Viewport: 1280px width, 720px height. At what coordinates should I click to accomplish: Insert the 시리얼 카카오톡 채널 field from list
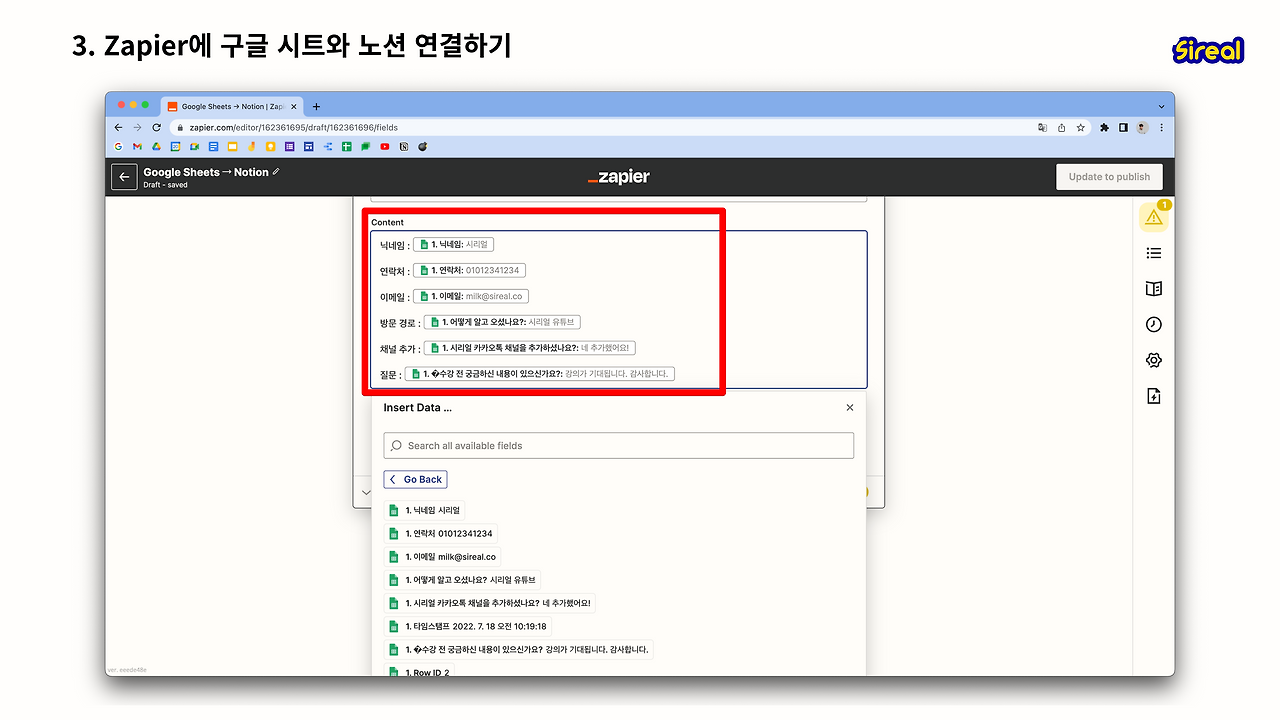[x=490, y=603]
